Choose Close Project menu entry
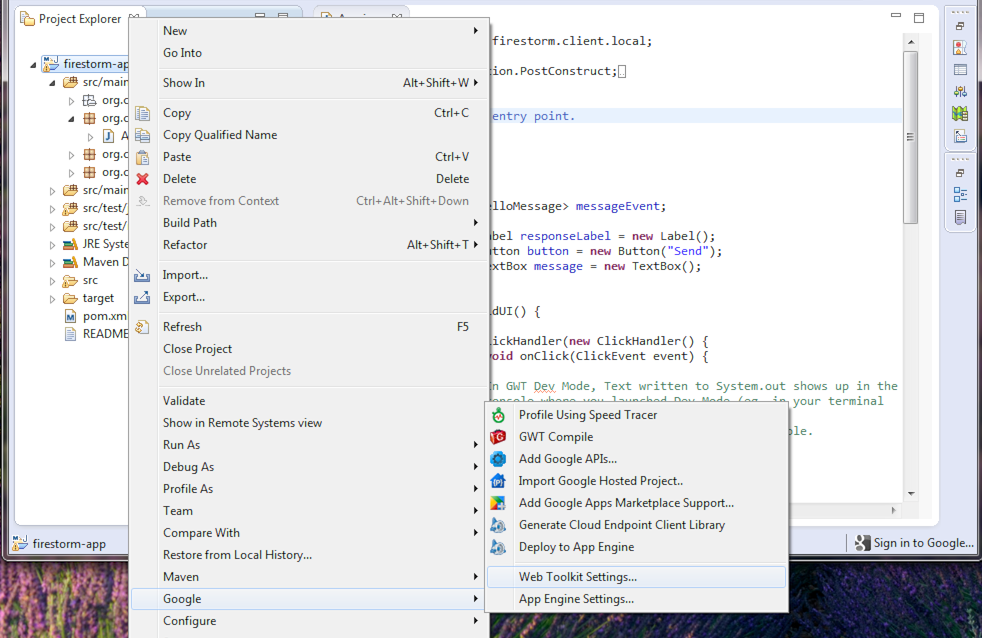982x638 pixels. point(309,349)
